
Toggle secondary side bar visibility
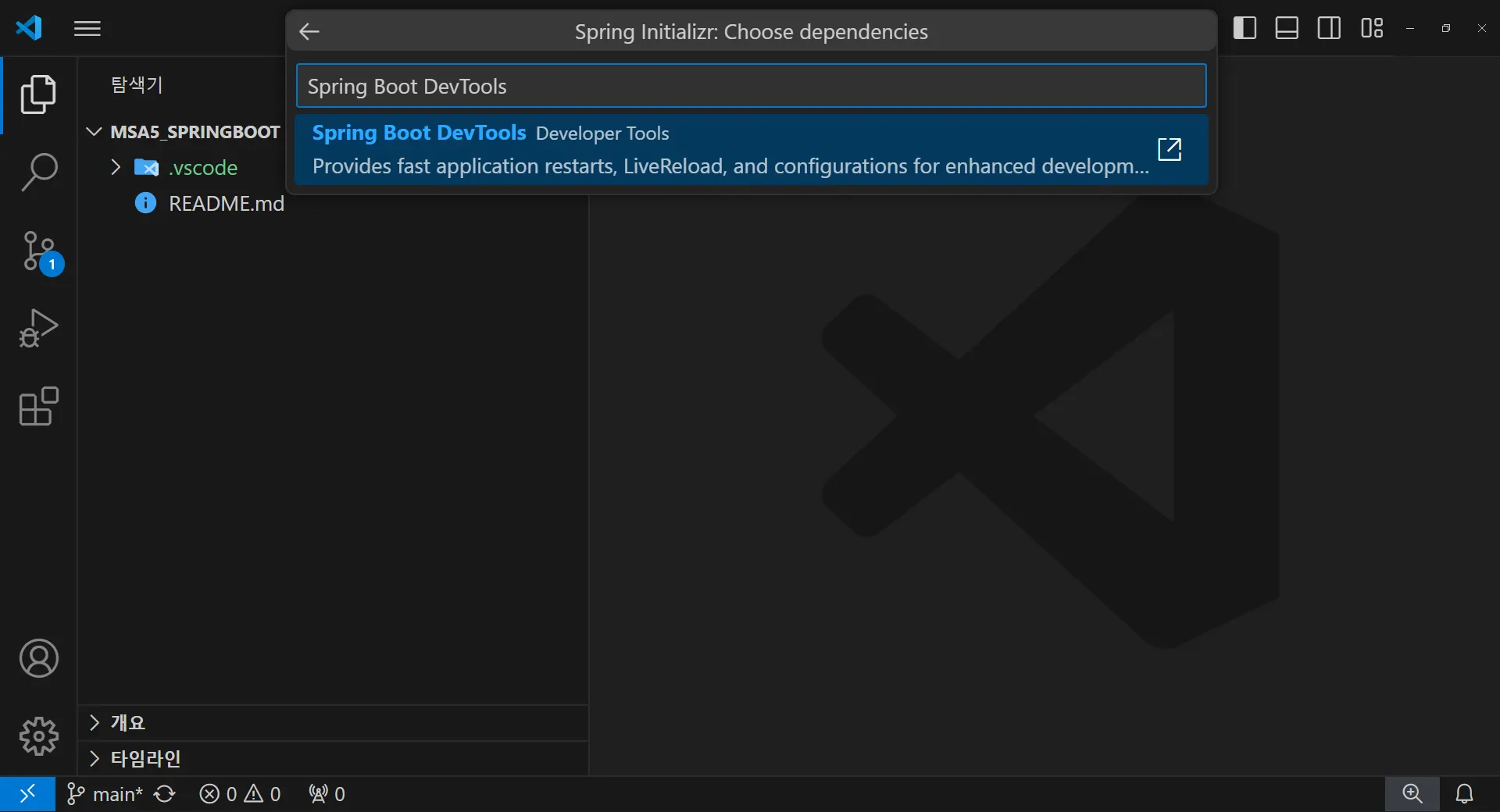[x=1329, y=28]
